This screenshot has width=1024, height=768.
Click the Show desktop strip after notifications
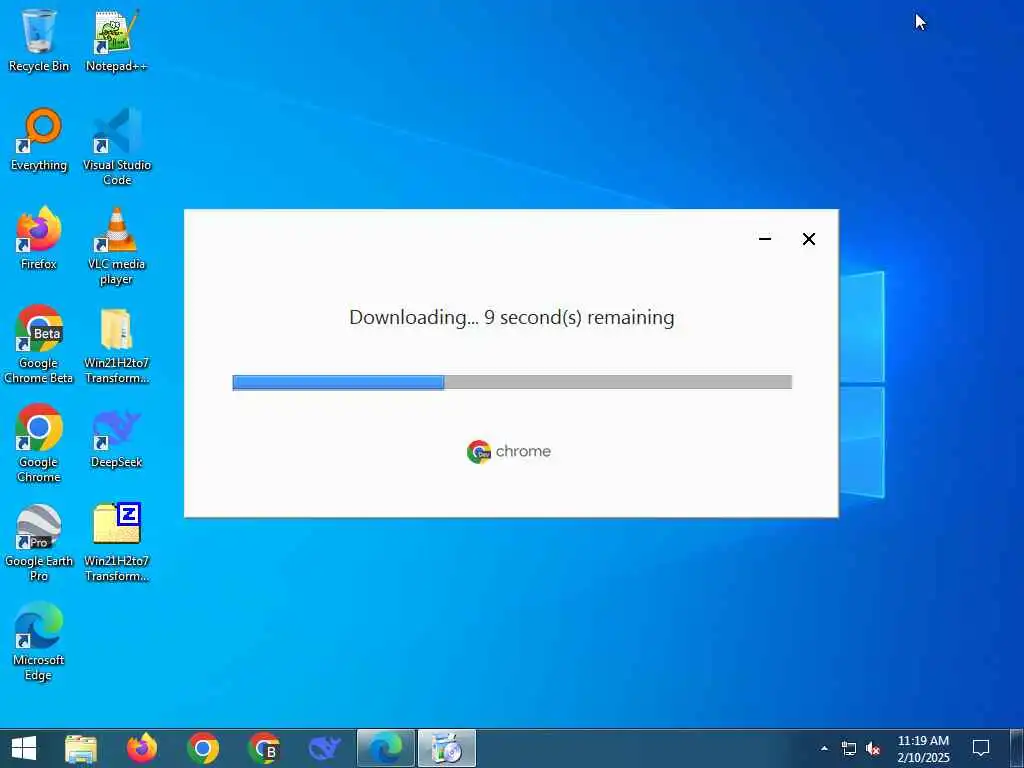(x=1017, y=748)
